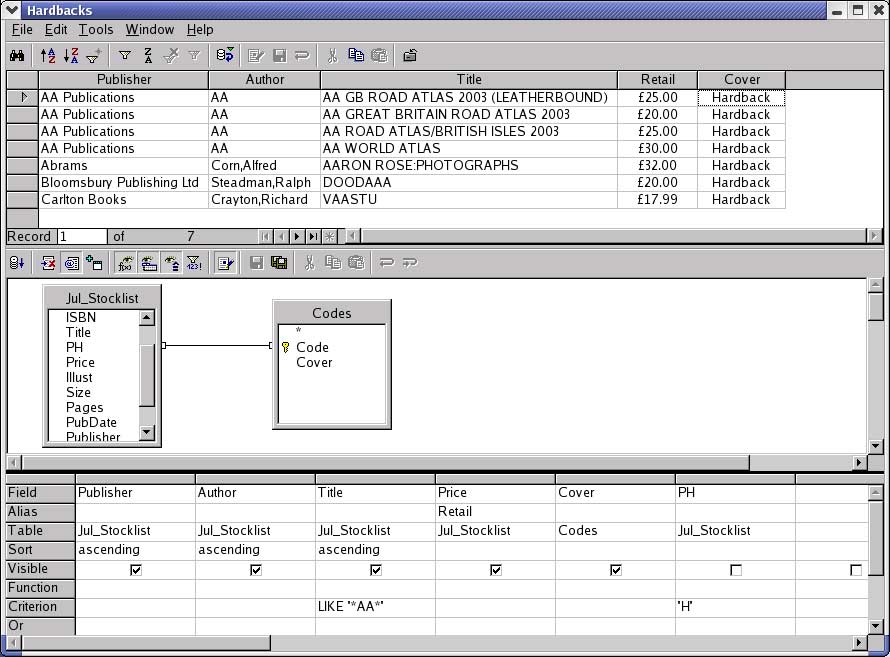Toggle the Functions row view icon
Screen dimensions: 890x657
125,263
